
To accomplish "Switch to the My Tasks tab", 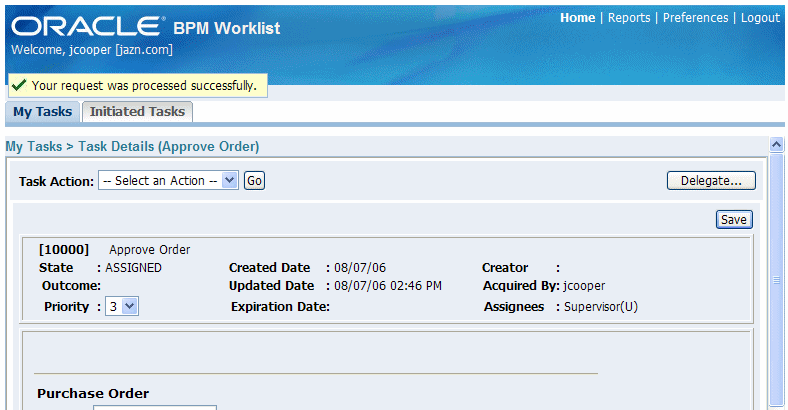I will point(42,112).
